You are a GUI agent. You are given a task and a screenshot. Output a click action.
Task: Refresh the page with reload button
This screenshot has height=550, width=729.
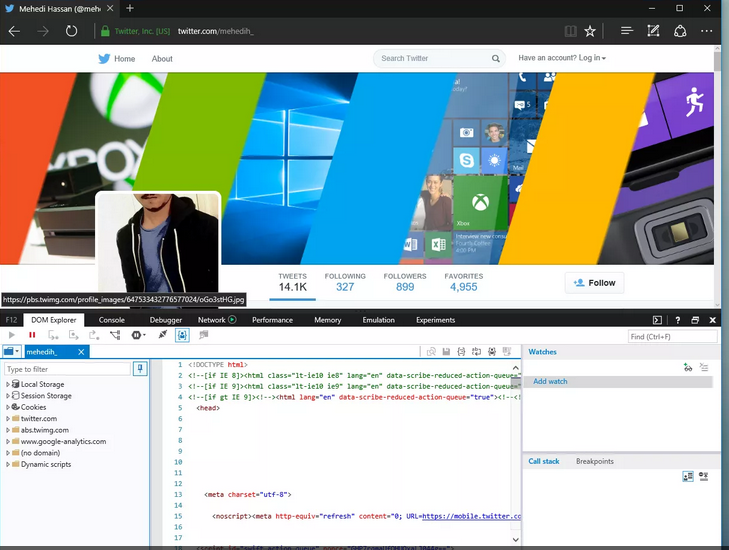[x=71, y=31]
